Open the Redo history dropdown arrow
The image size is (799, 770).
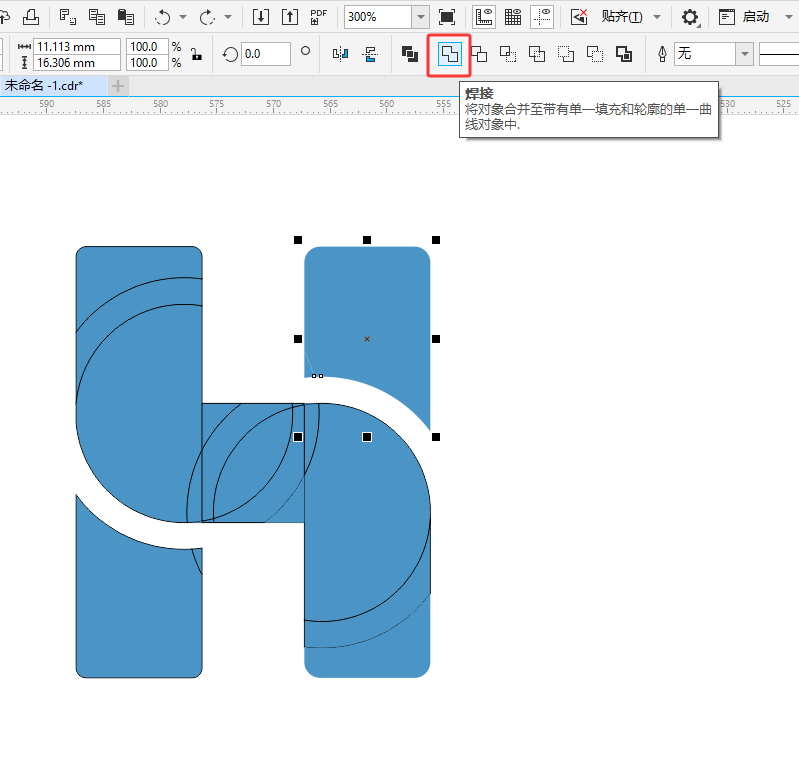click(x=228, y=17)
